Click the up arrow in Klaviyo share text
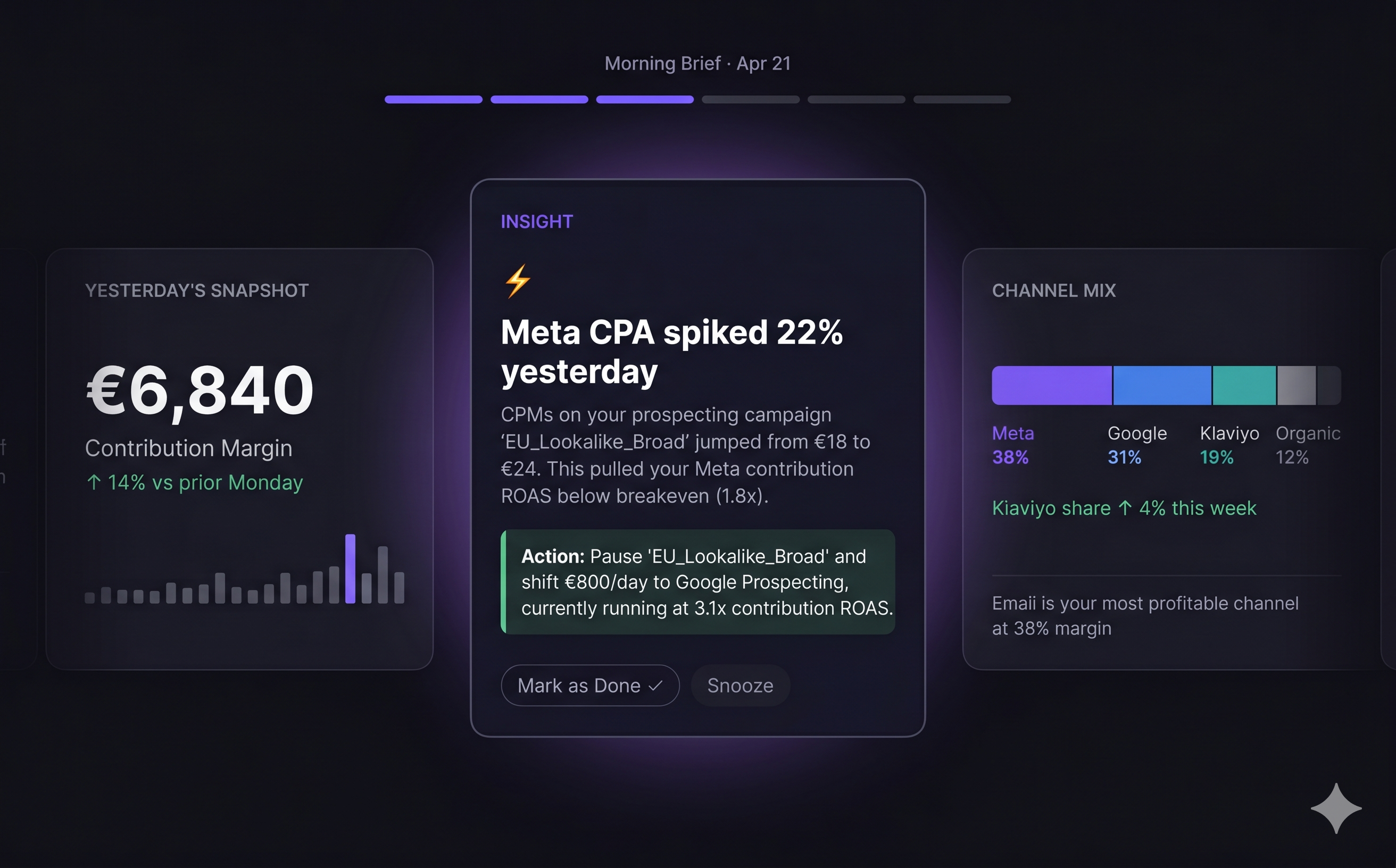The width and height of the screenshot is (1396, 868). [x=1125, y=508]
